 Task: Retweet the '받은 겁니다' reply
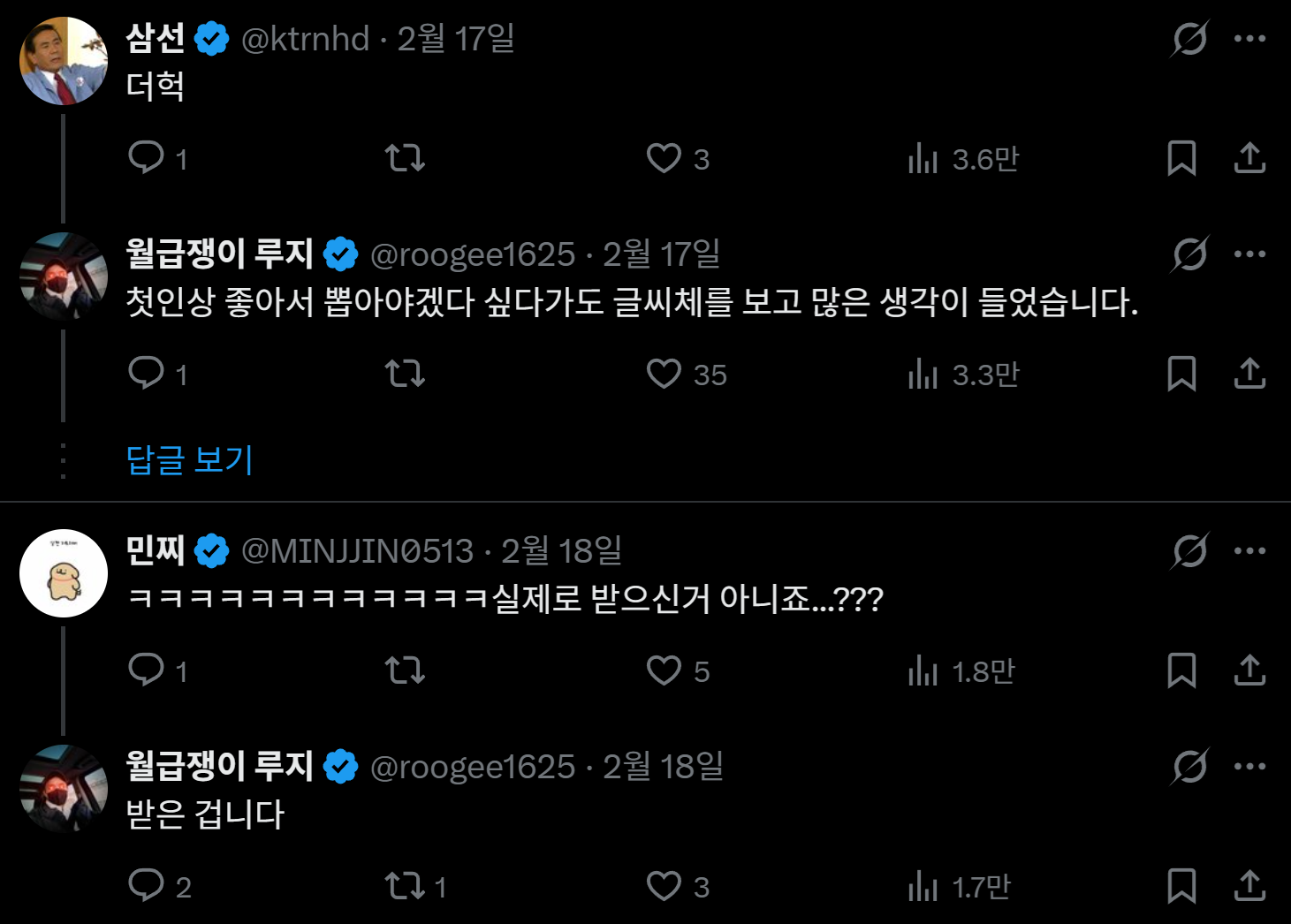click(x=406, y=887)
